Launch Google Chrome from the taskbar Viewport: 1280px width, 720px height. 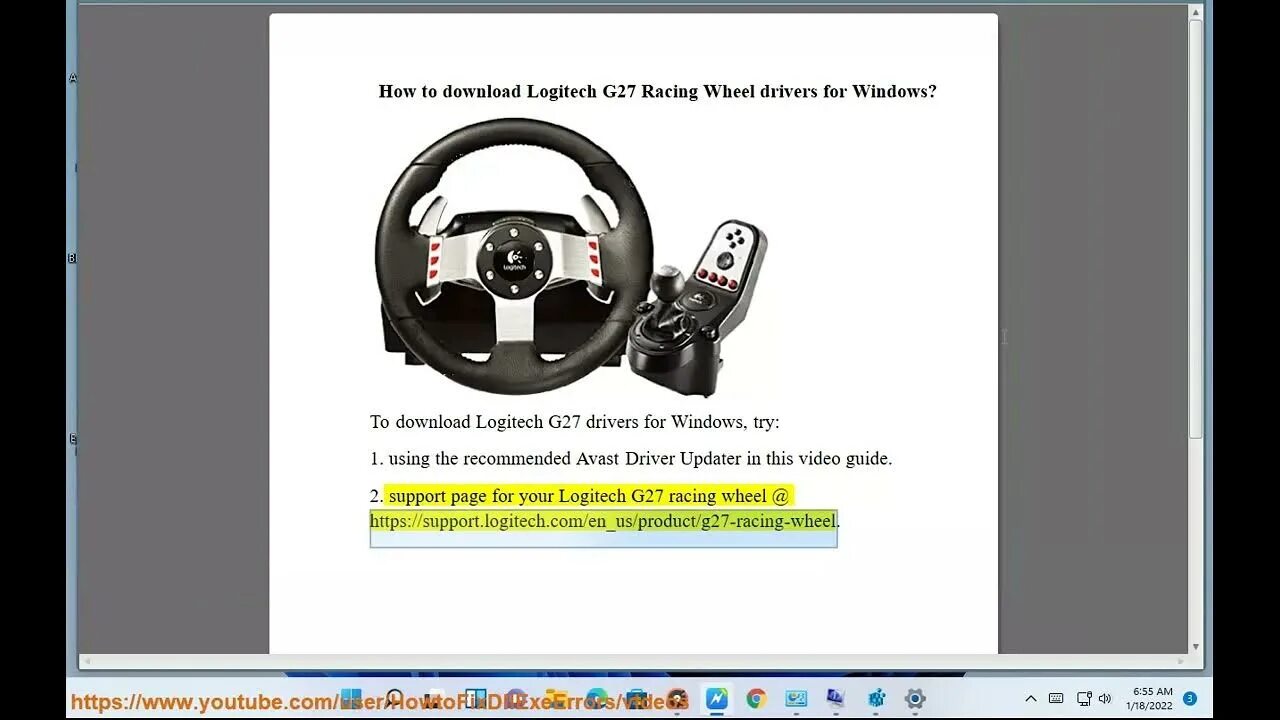(x=756, y=699)
